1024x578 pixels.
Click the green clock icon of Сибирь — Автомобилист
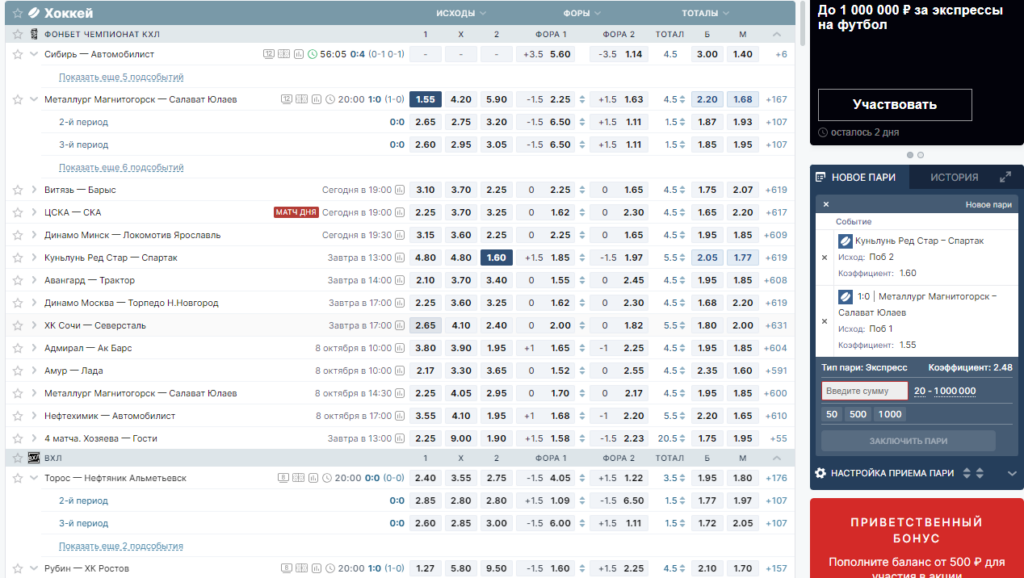click(x=312, y=54)
